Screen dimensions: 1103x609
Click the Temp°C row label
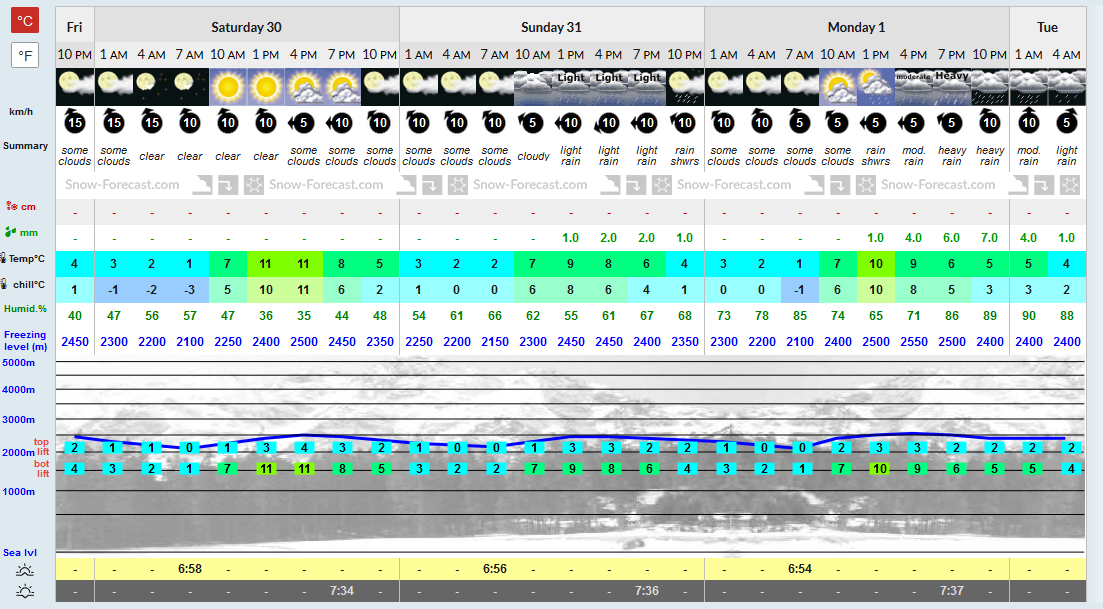click(23, 258)
